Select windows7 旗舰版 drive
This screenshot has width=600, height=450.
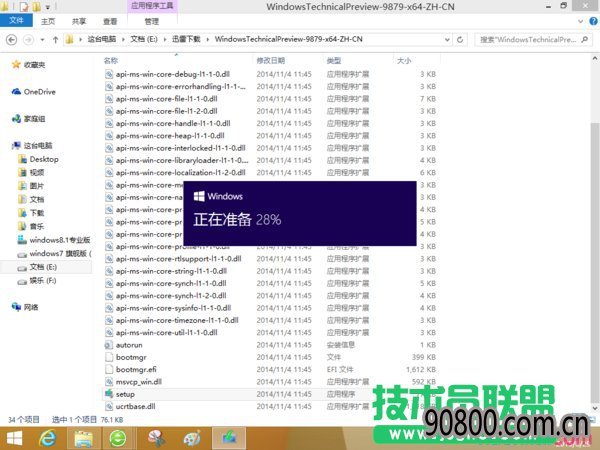[x=55, y=253]
